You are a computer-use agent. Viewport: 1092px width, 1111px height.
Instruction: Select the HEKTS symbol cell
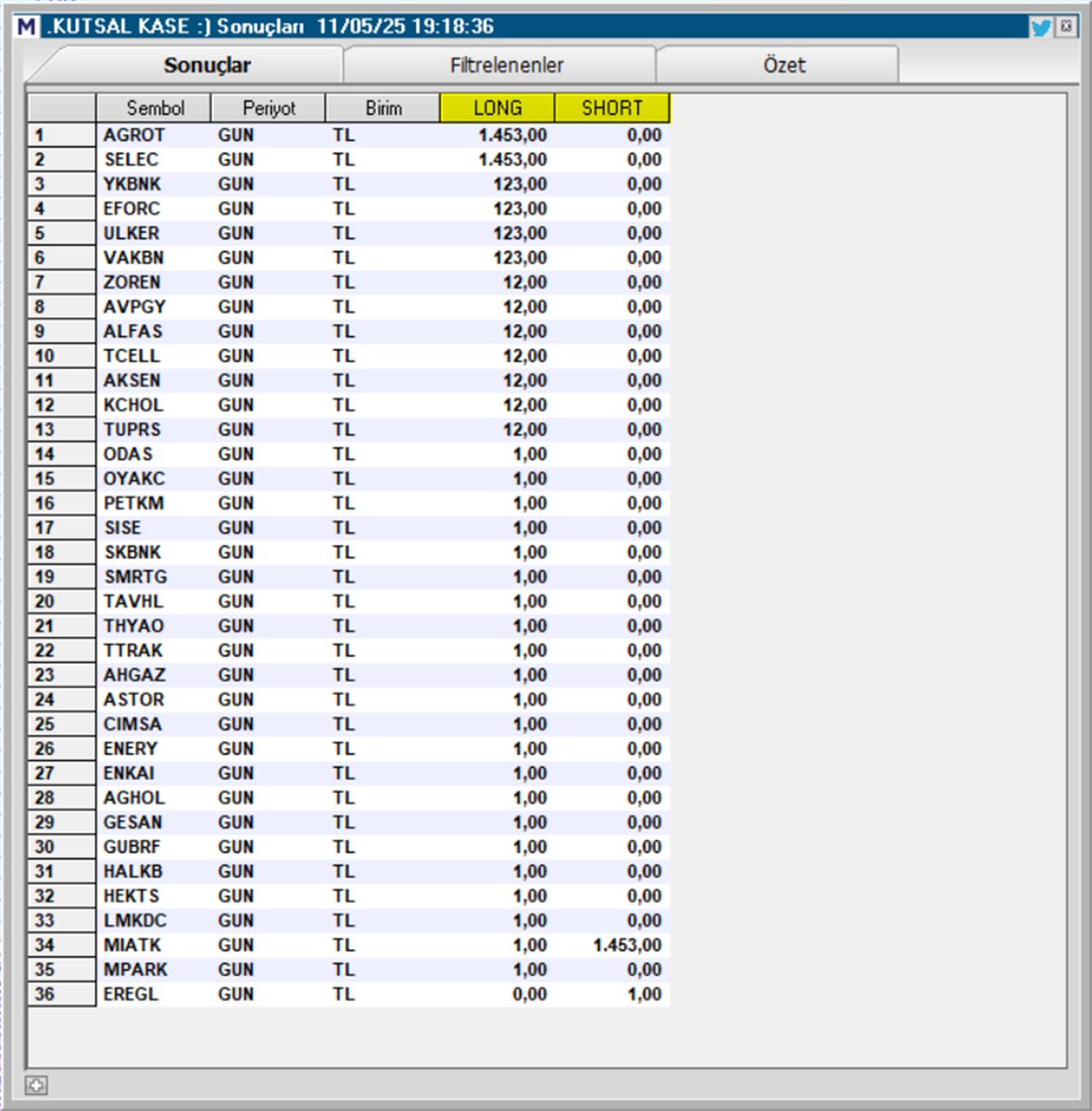[154, 895]
